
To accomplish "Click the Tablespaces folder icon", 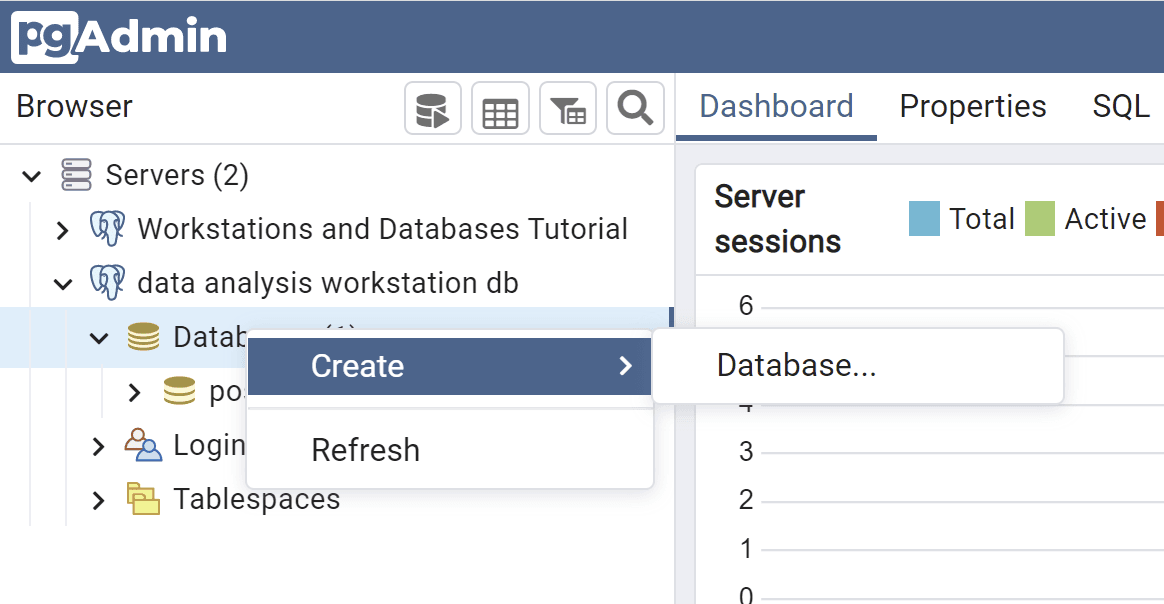I will [143, 498].
